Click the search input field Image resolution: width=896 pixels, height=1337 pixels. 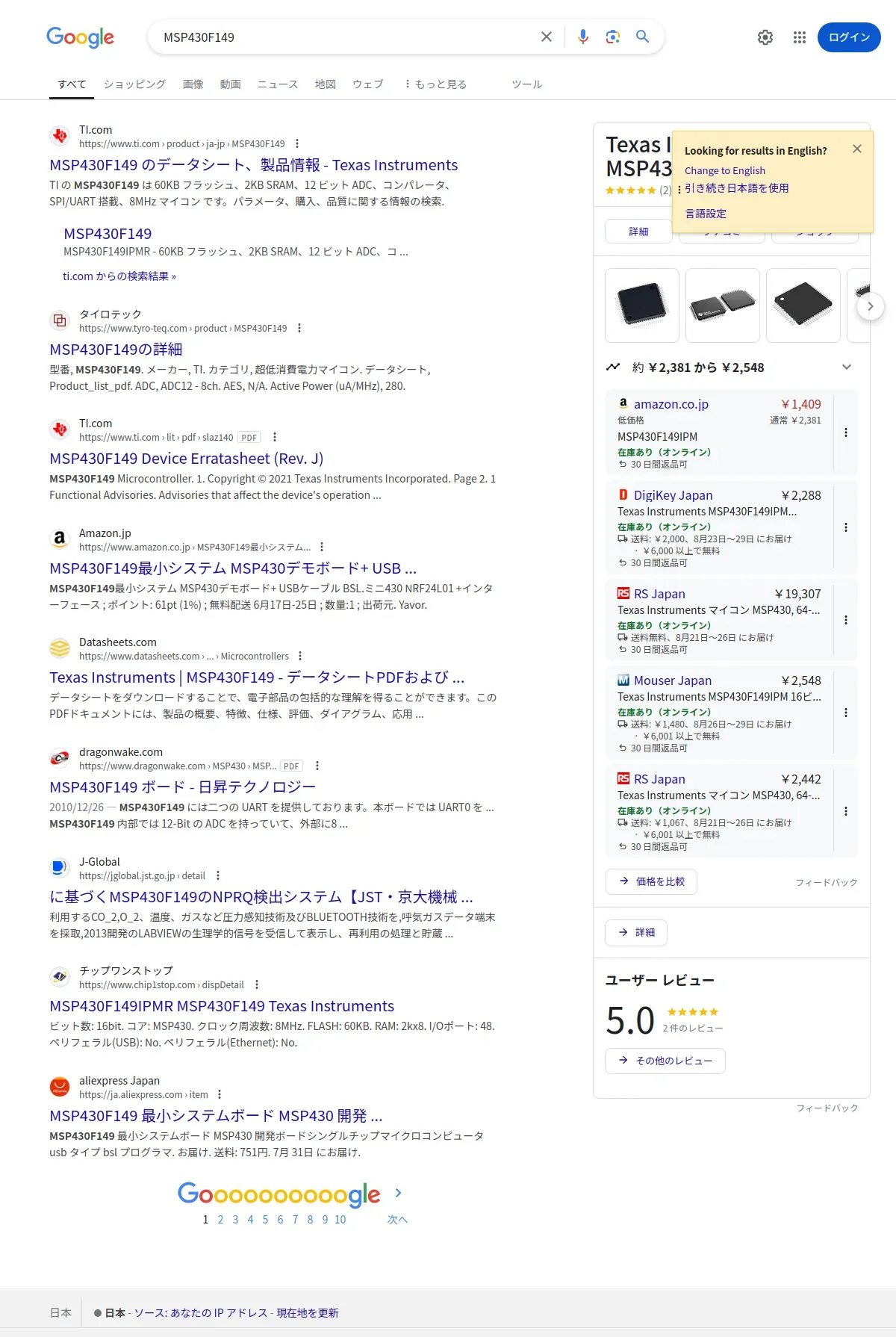click(x=343, y=37)
